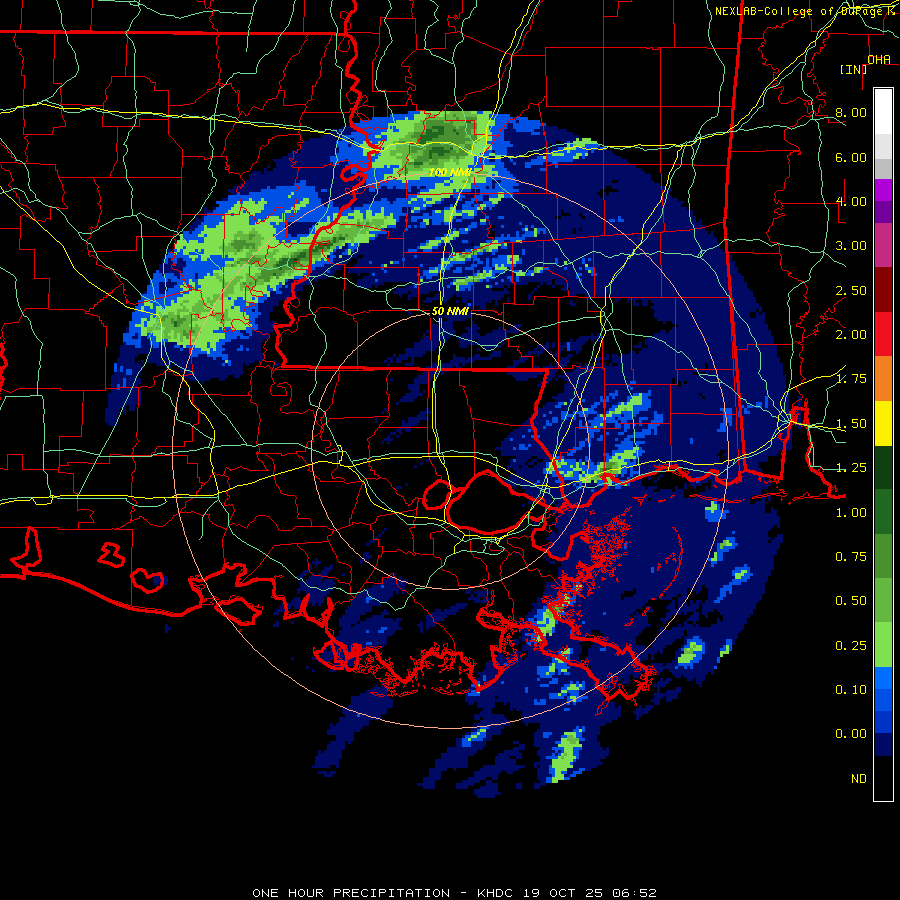Click the [IN] units label
This screenshot has width=900, height=900.
coord(854,69)
